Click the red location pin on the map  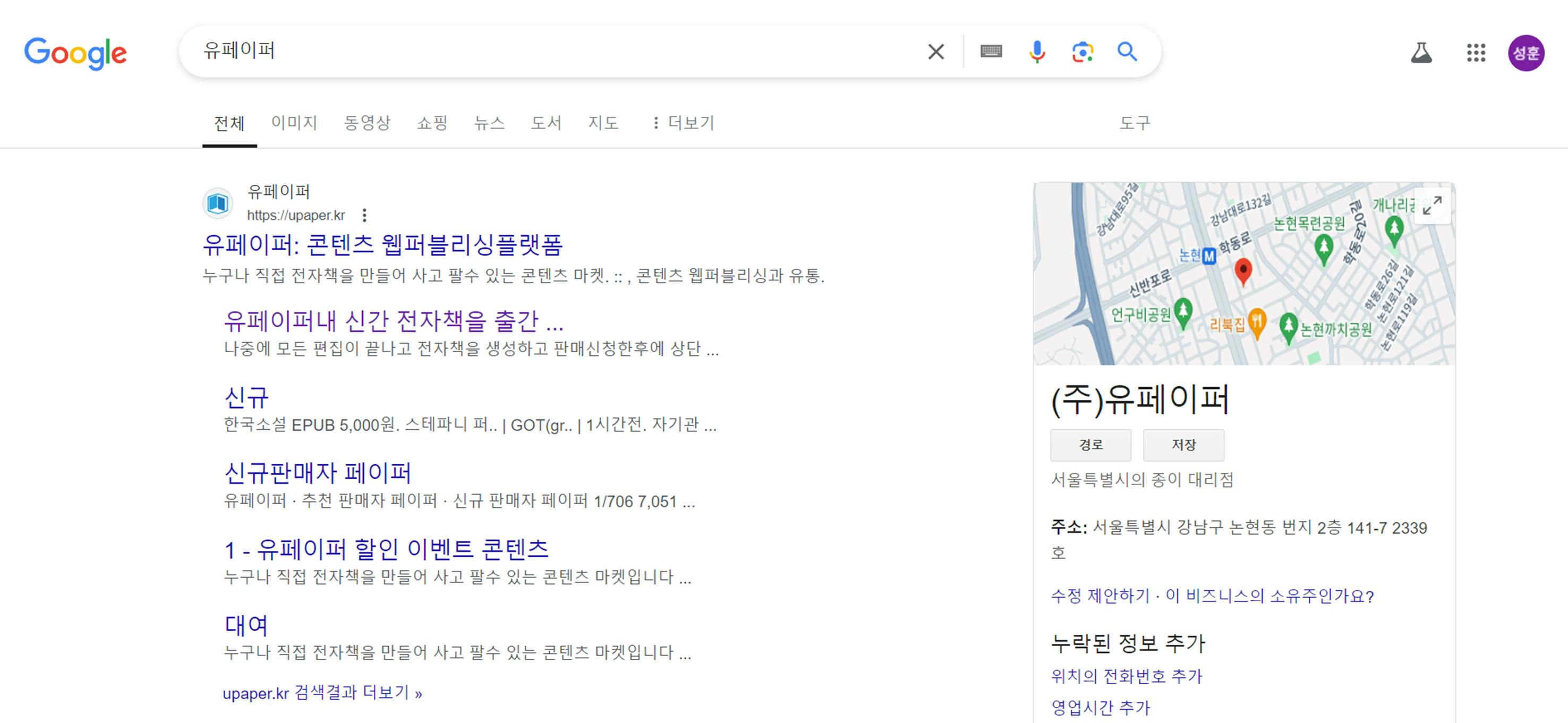pyautogui.click(x=1243, y=270)
